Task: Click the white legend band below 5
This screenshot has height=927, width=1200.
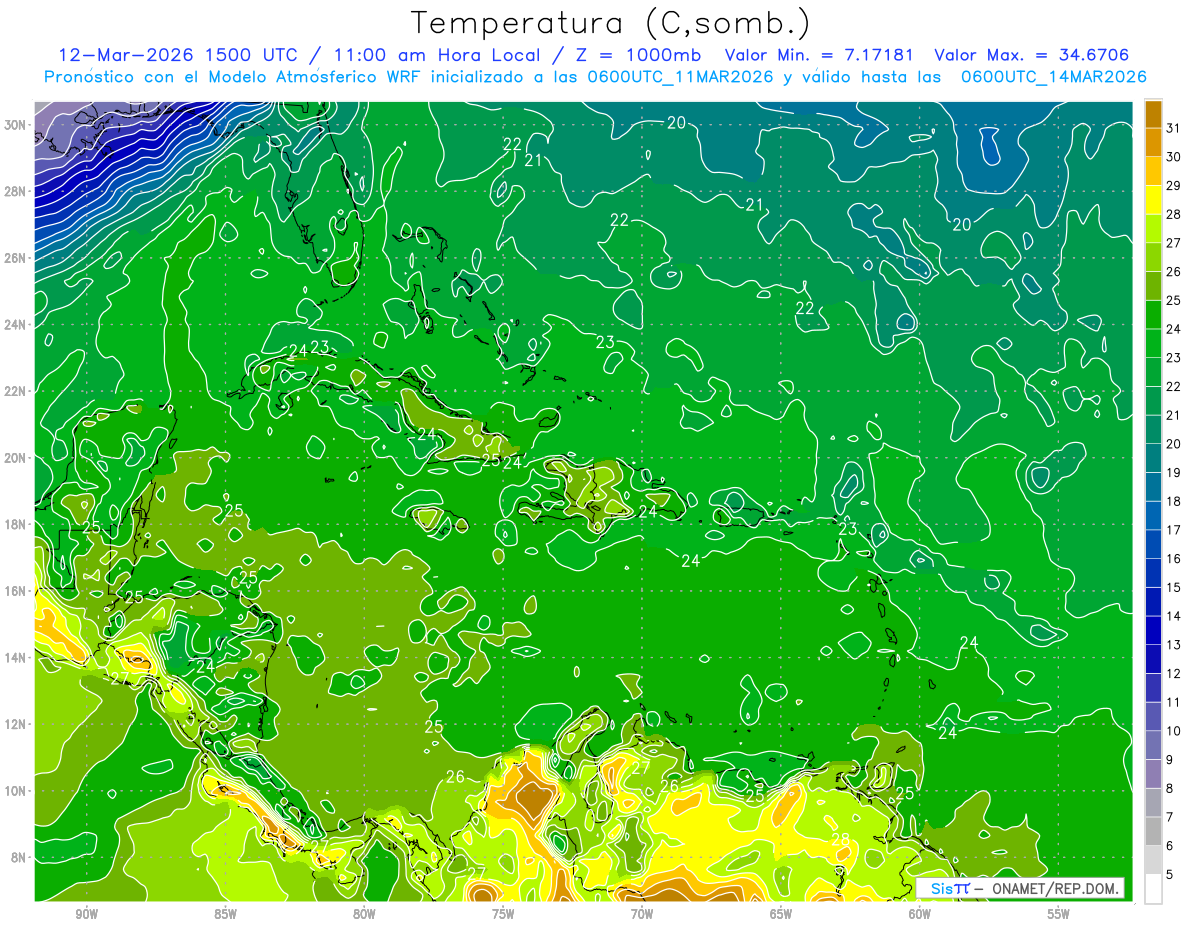Action: 1153,889
